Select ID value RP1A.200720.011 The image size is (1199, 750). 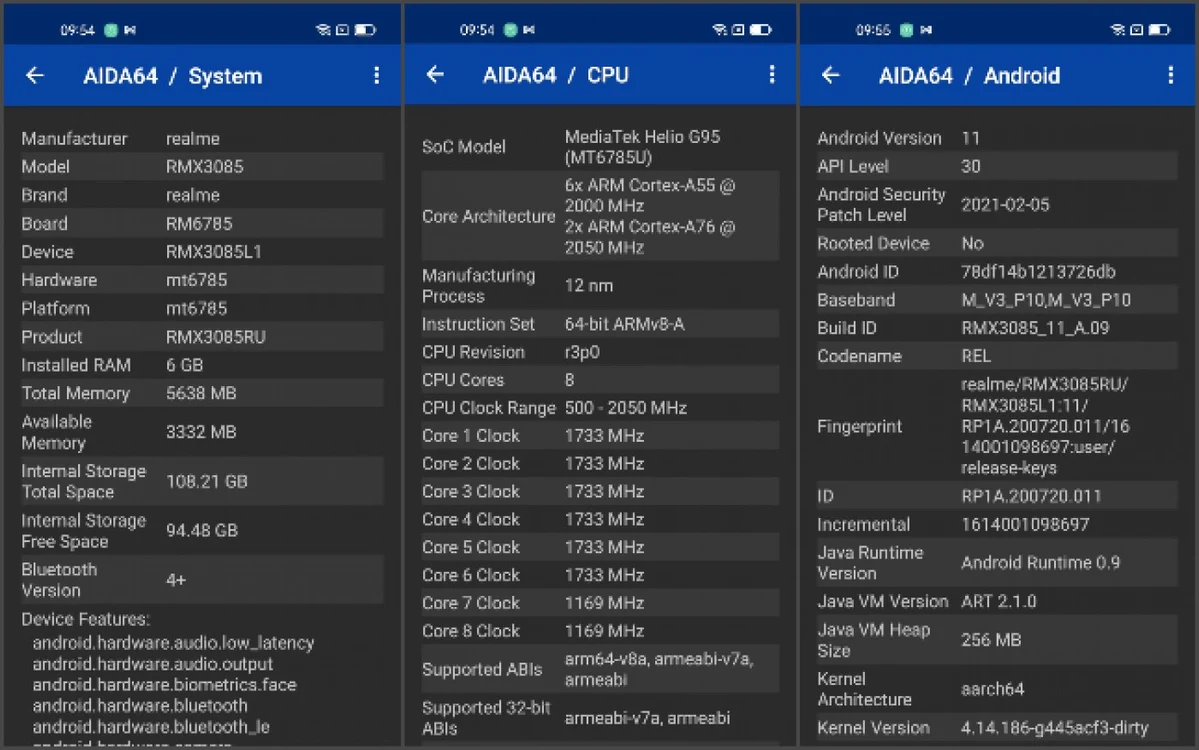(x=1031, y=496)
